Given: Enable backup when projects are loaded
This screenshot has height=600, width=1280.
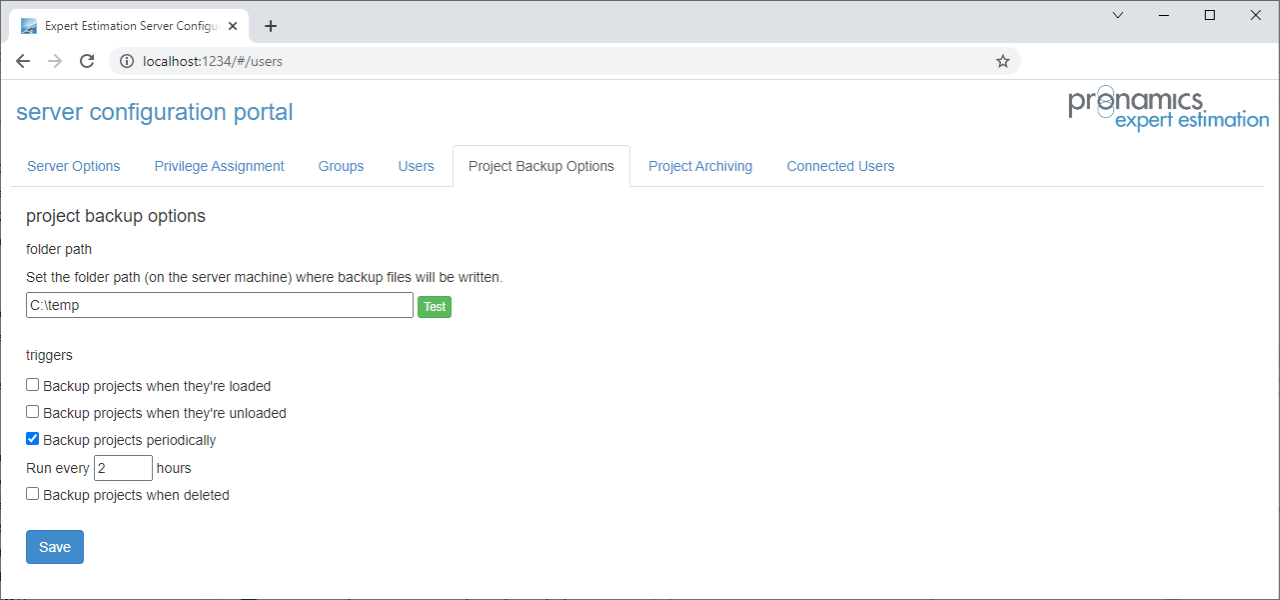Looking at the screenshot, I should tap(33, 385).
